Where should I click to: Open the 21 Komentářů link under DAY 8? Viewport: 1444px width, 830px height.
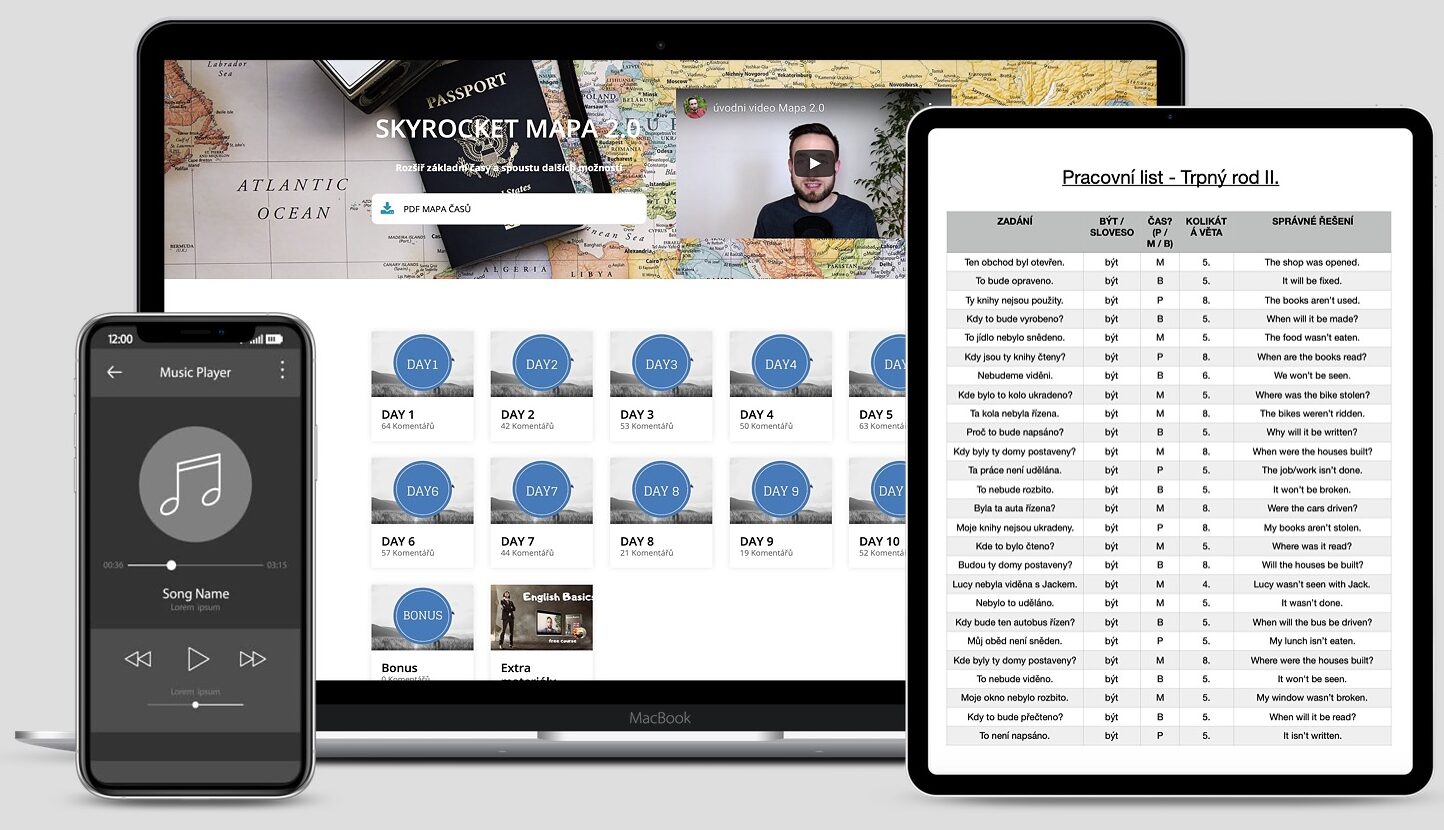tap(647, 553)
